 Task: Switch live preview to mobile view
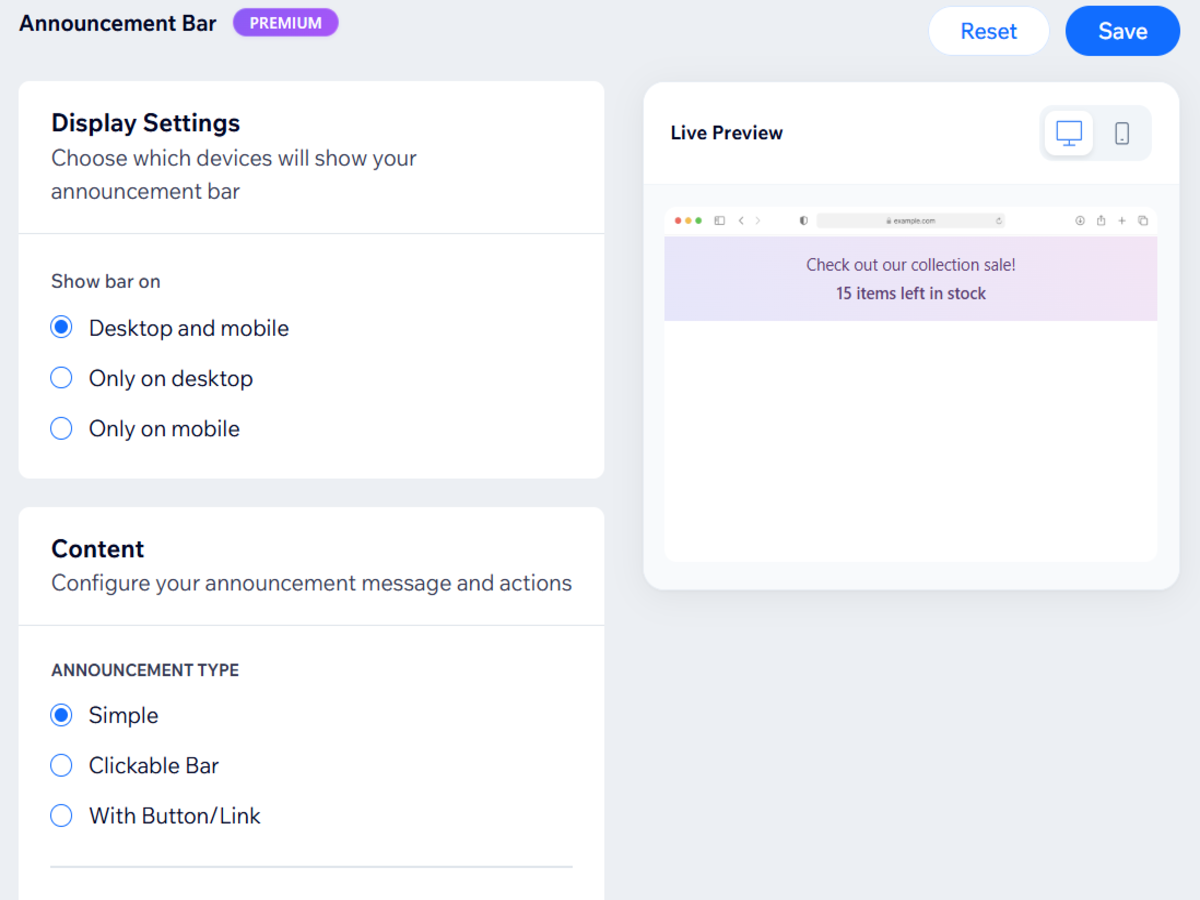[1122, 133]
